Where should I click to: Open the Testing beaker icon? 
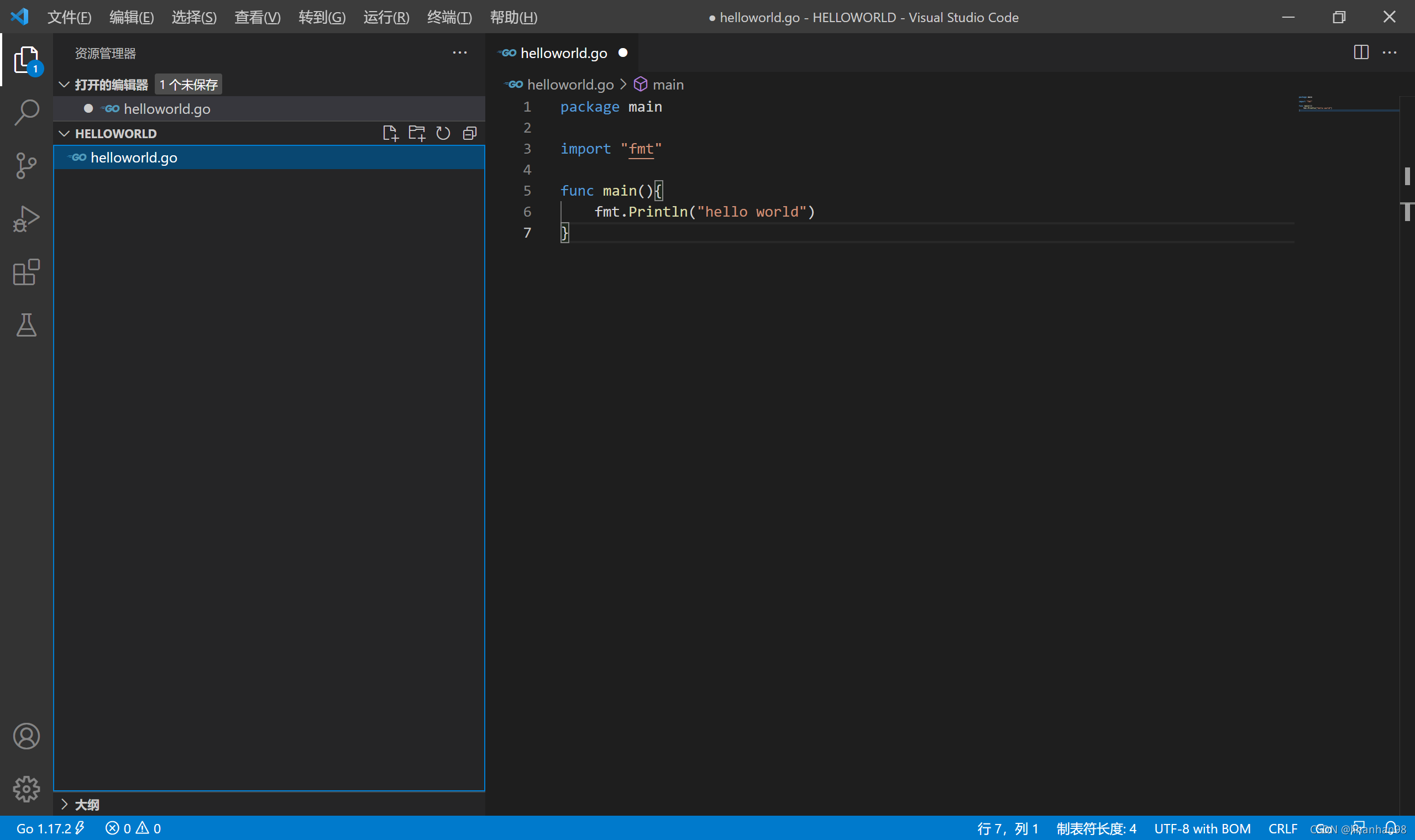(26, 325)
